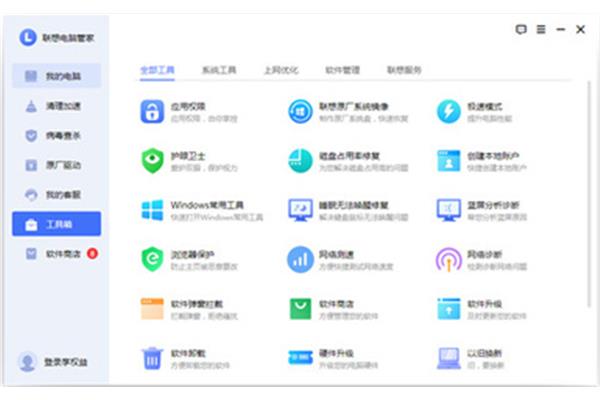Open the 软件弹窗拦截 orange window icon
600x400 pixels.
coord(152,309)
